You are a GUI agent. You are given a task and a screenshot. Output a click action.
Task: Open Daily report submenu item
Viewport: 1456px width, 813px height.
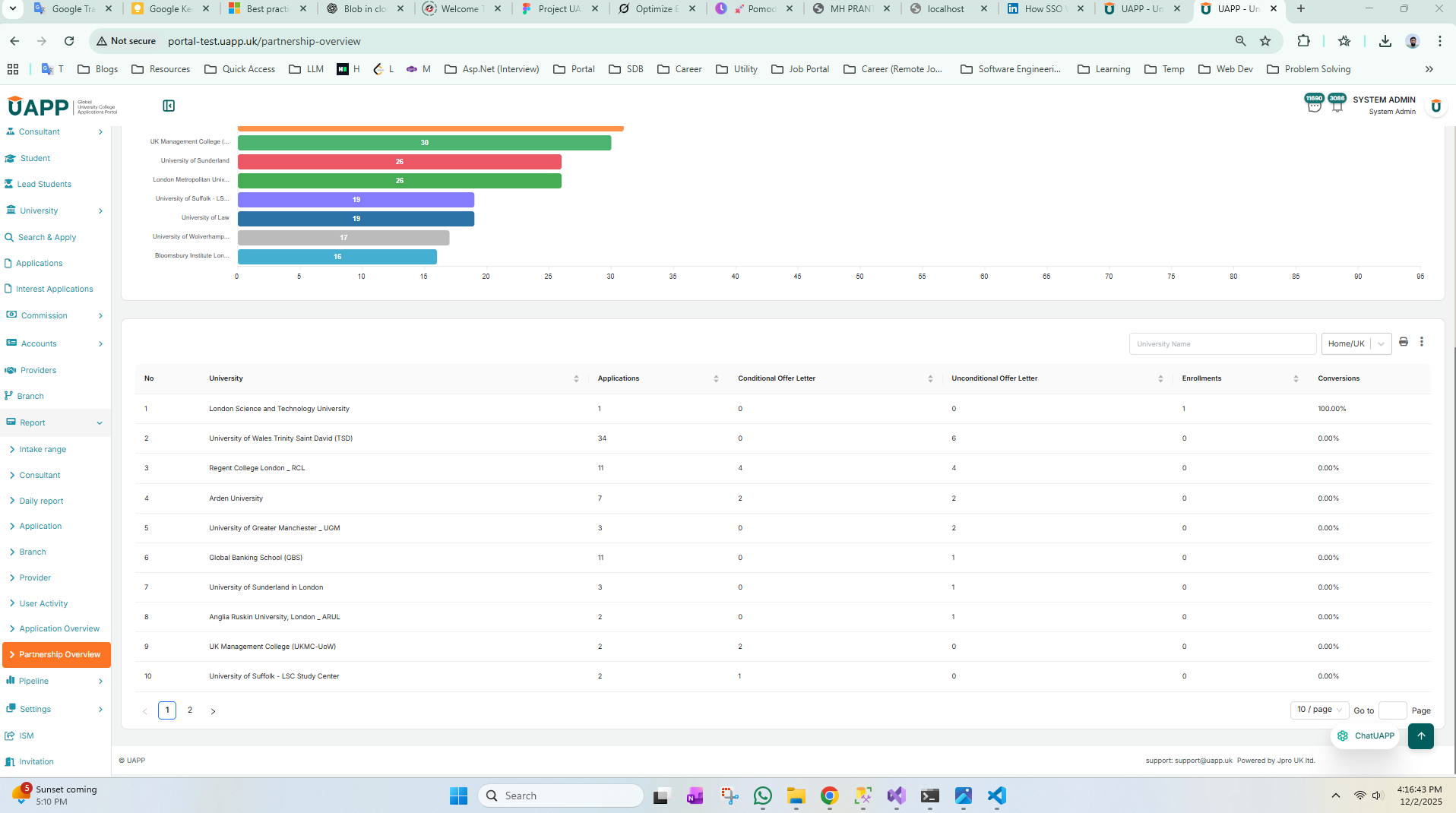[x=41, y=501]
